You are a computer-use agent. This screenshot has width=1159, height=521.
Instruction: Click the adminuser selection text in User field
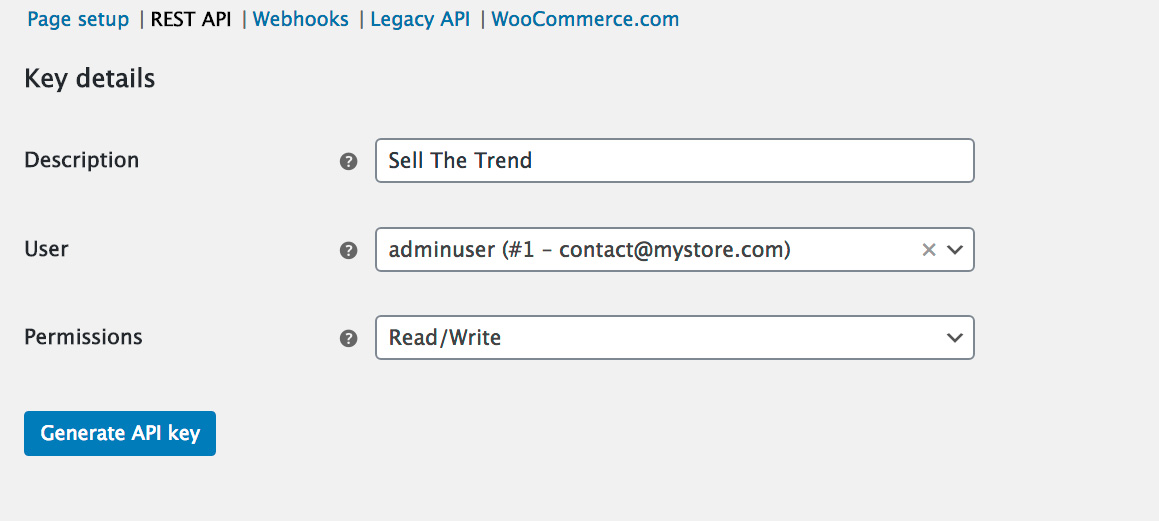(589, 250)
